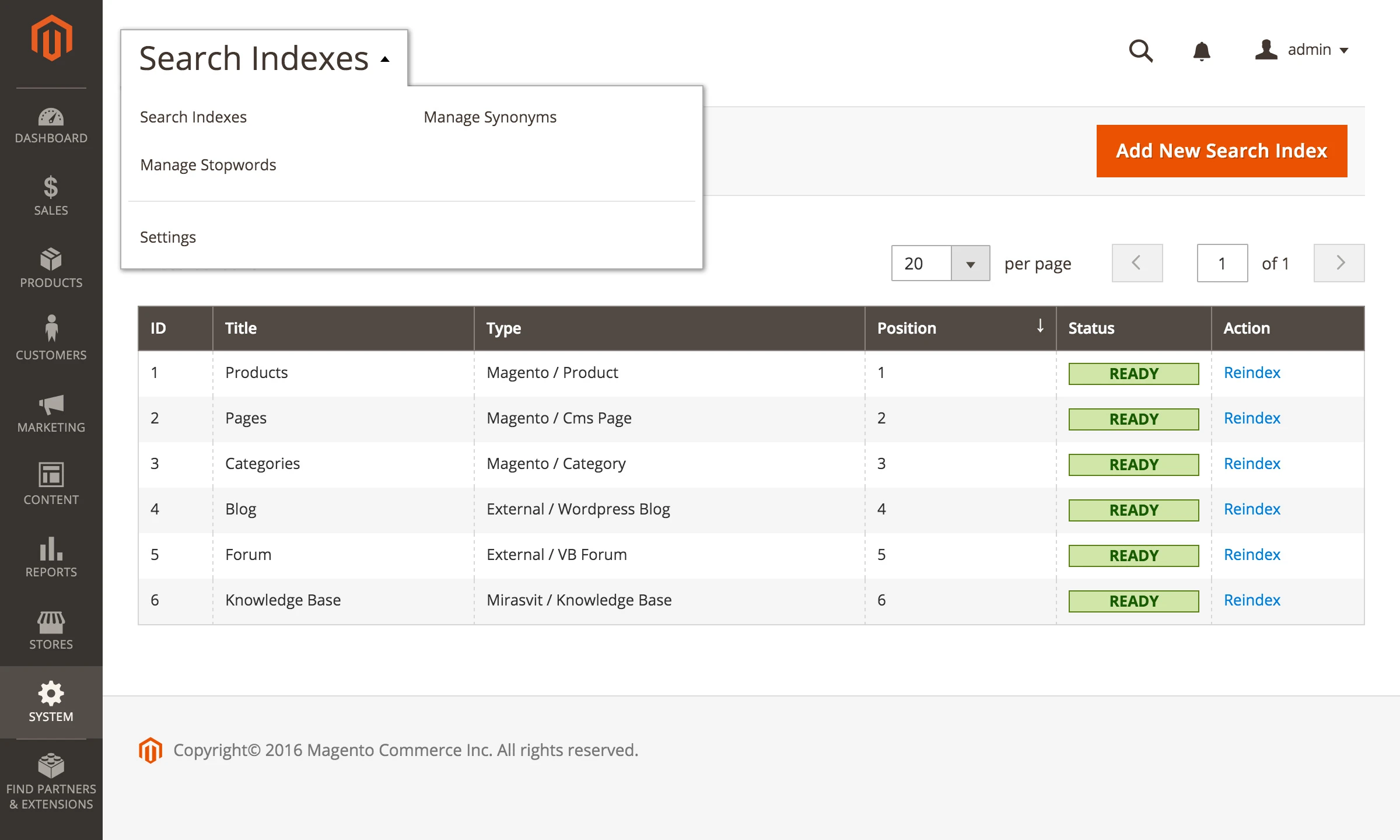Open the notifications bell icon
1400x840 pixels.
click(1201, 51)
